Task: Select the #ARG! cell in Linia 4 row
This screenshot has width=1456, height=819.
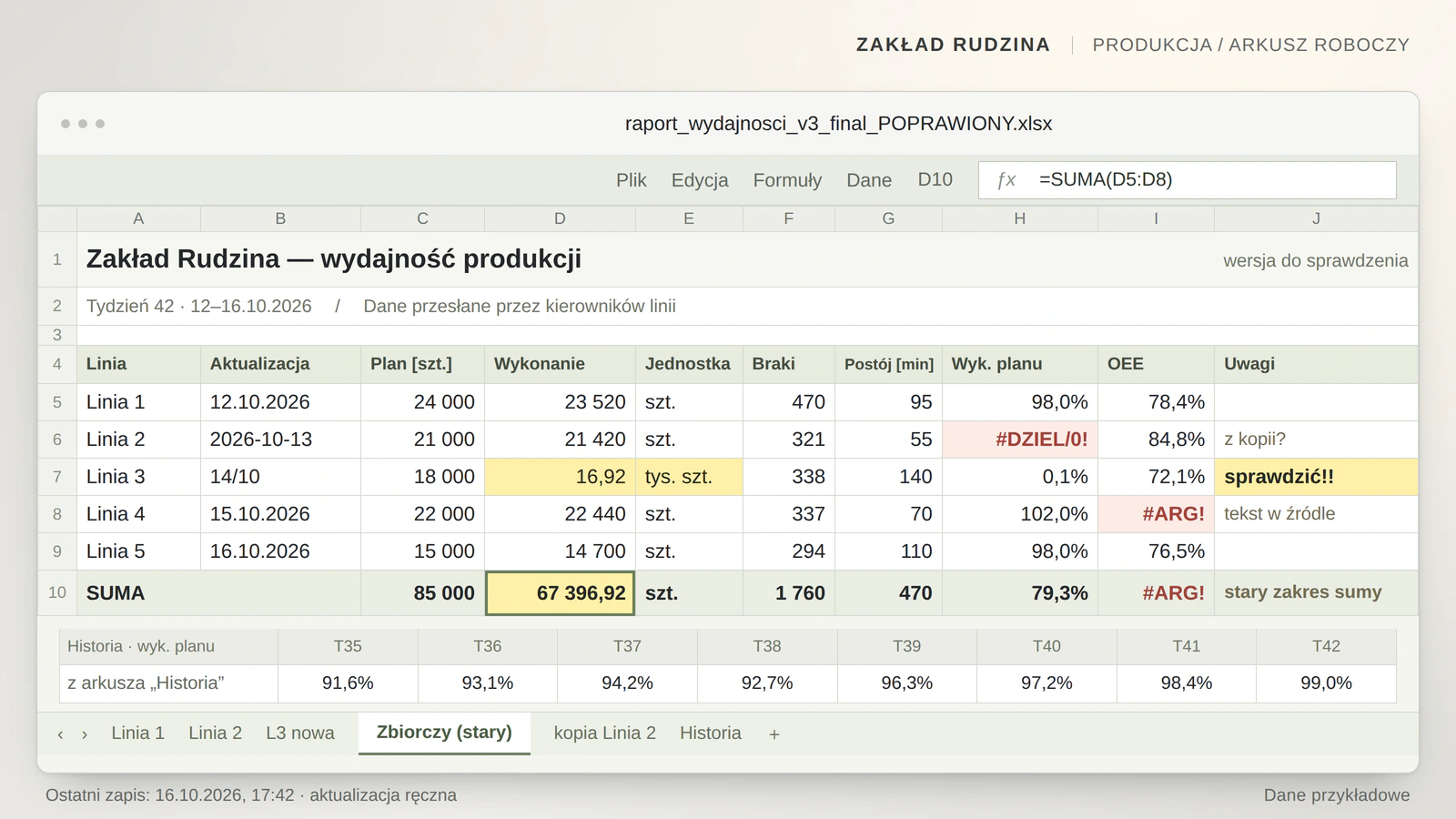Action: click(1156, 514)
